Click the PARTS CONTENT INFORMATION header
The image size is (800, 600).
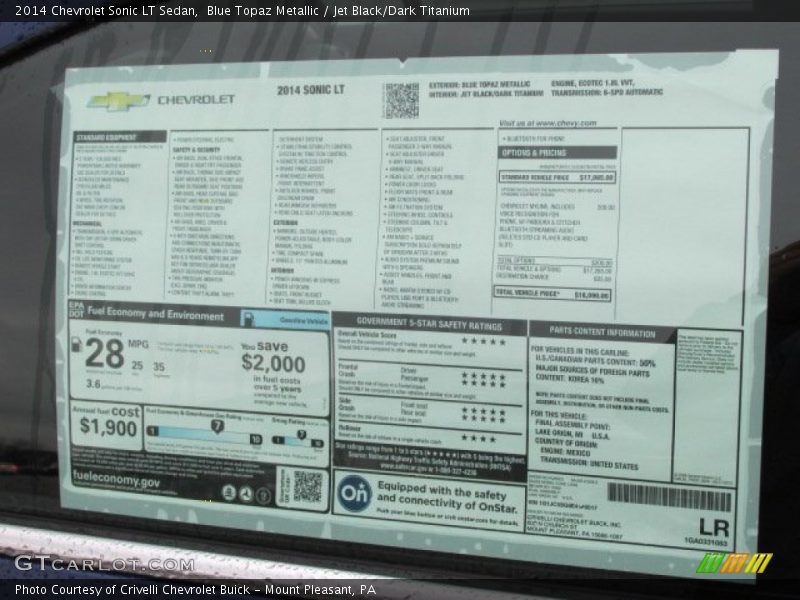click(x=603, y=332)
